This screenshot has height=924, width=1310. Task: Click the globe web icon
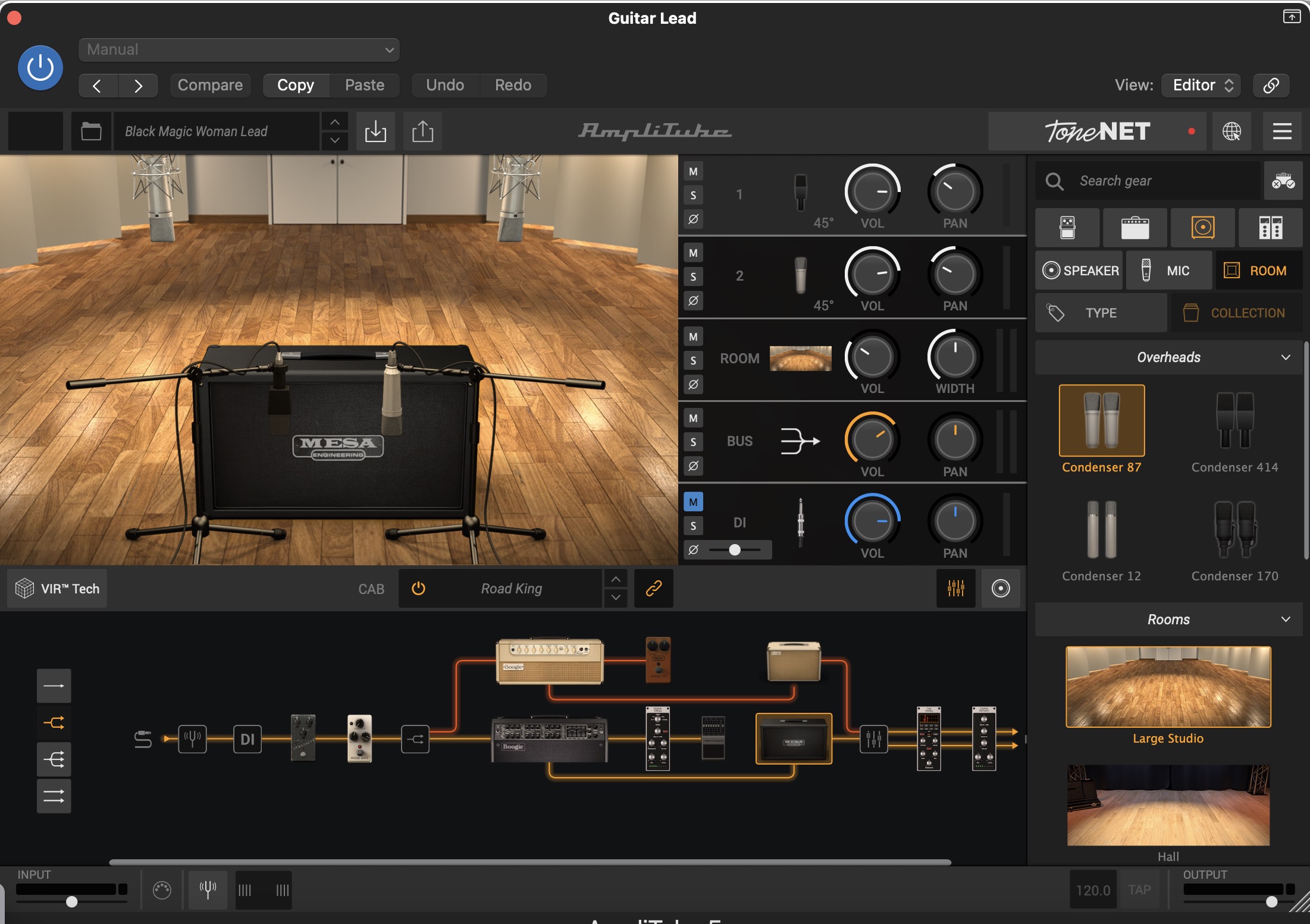1231,131
